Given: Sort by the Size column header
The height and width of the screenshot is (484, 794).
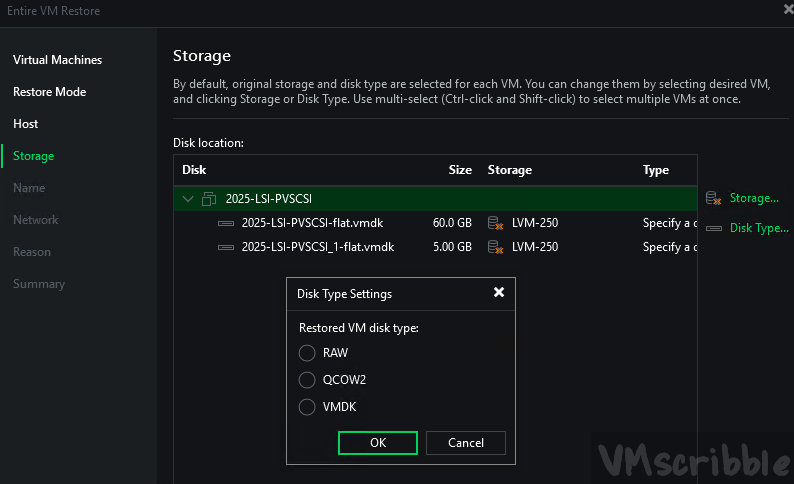Looking at the screenshot, I should click(x=460, y=170).
